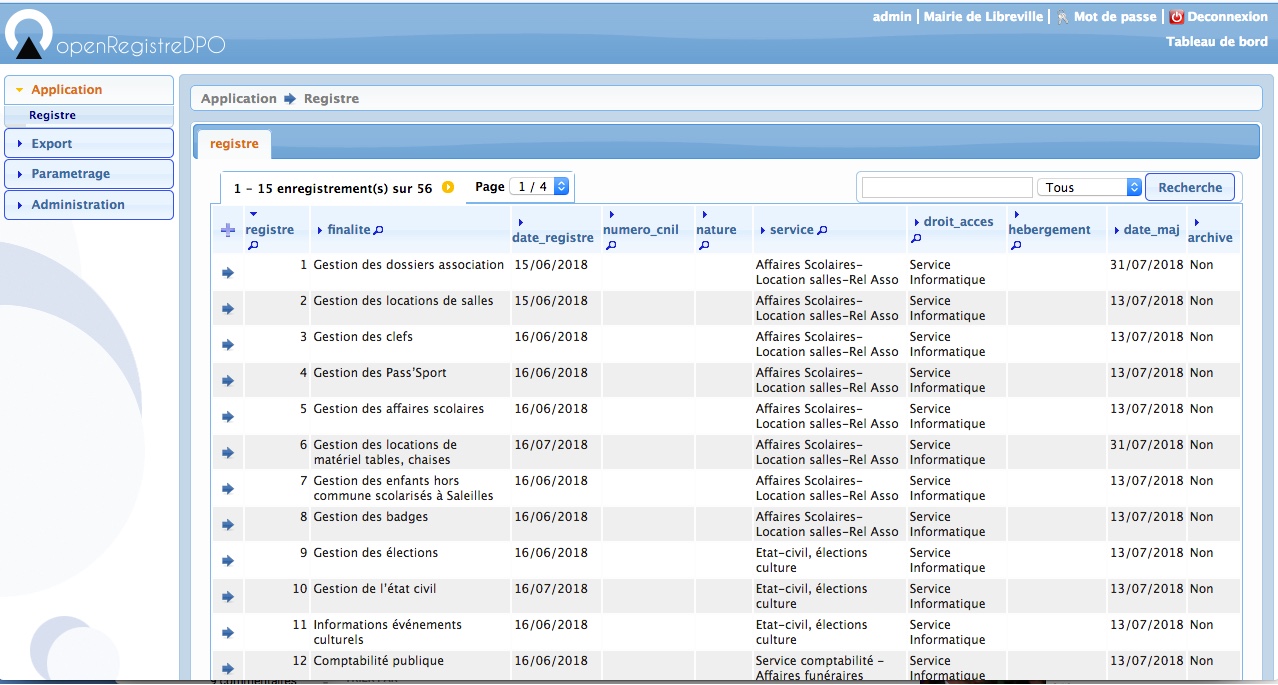Select the Registre item in the sidebar
Screen dimensions: 1278x685
[x=52, y=115]
